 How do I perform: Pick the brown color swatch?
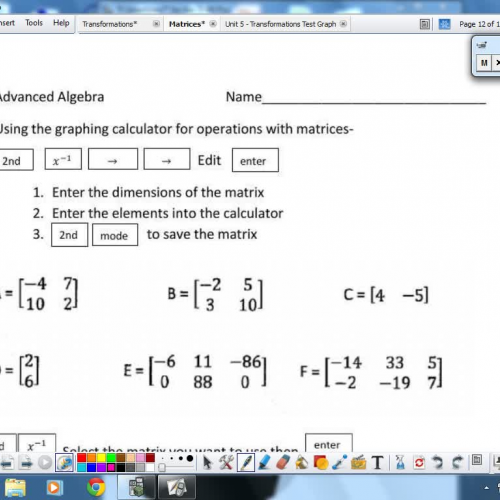pos(121,458)
